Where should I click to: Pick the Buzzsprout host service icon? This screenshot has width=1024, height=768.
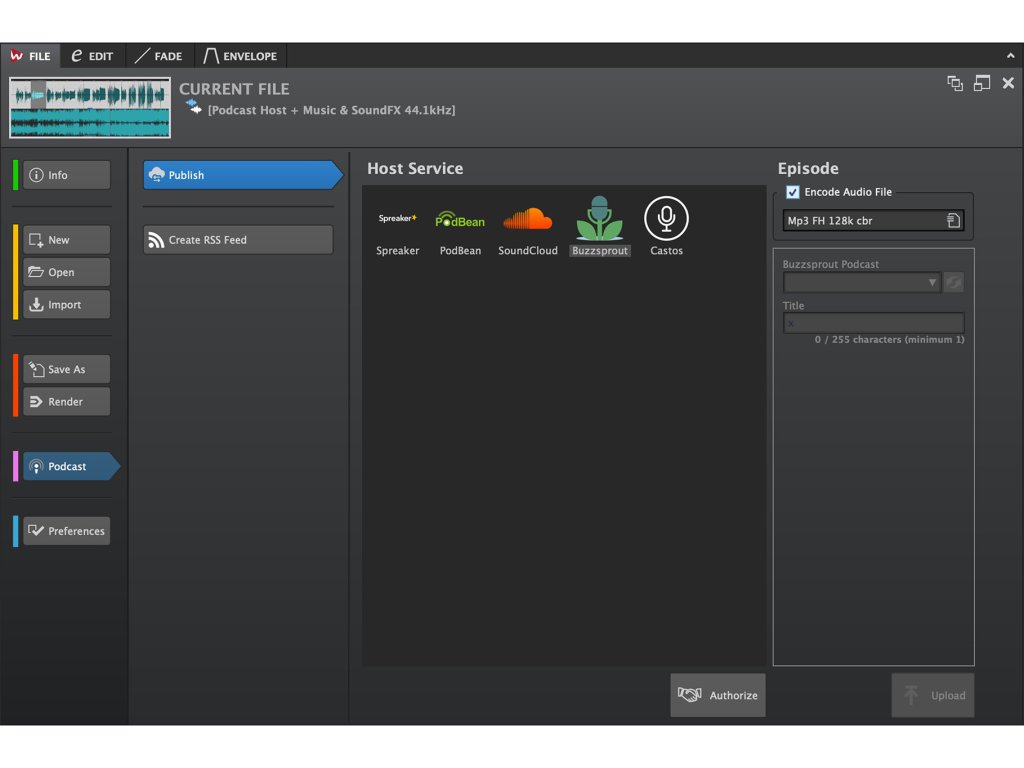tap(600, 219)
